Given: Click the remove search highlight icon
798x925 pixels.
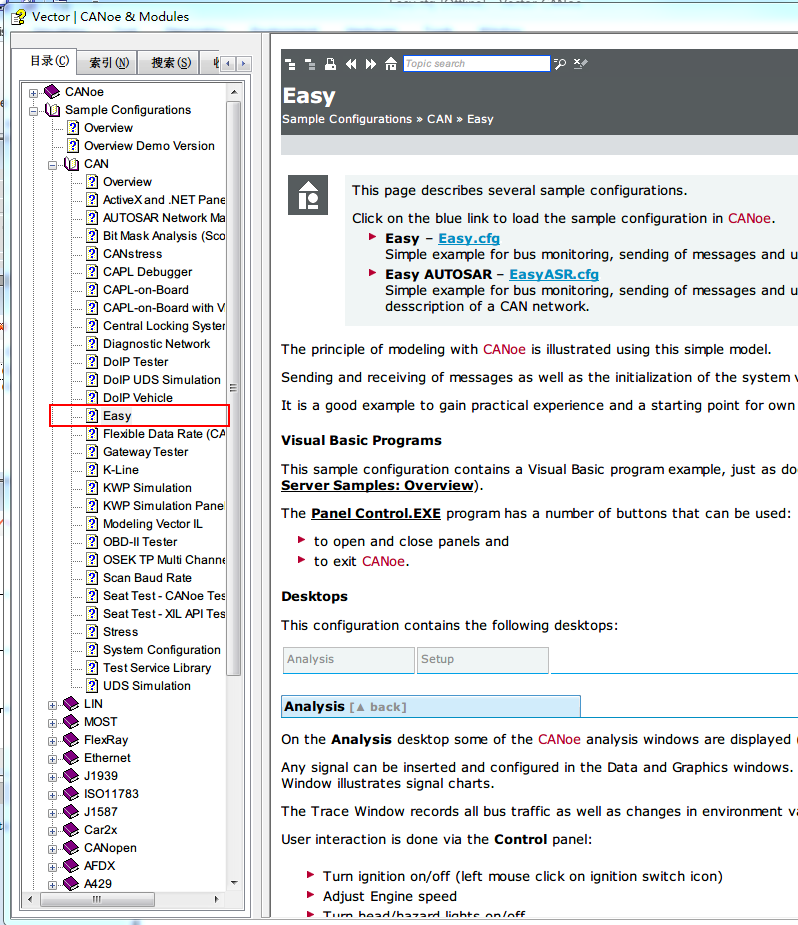Looking at the screenshot, I should tap(581, 64).
